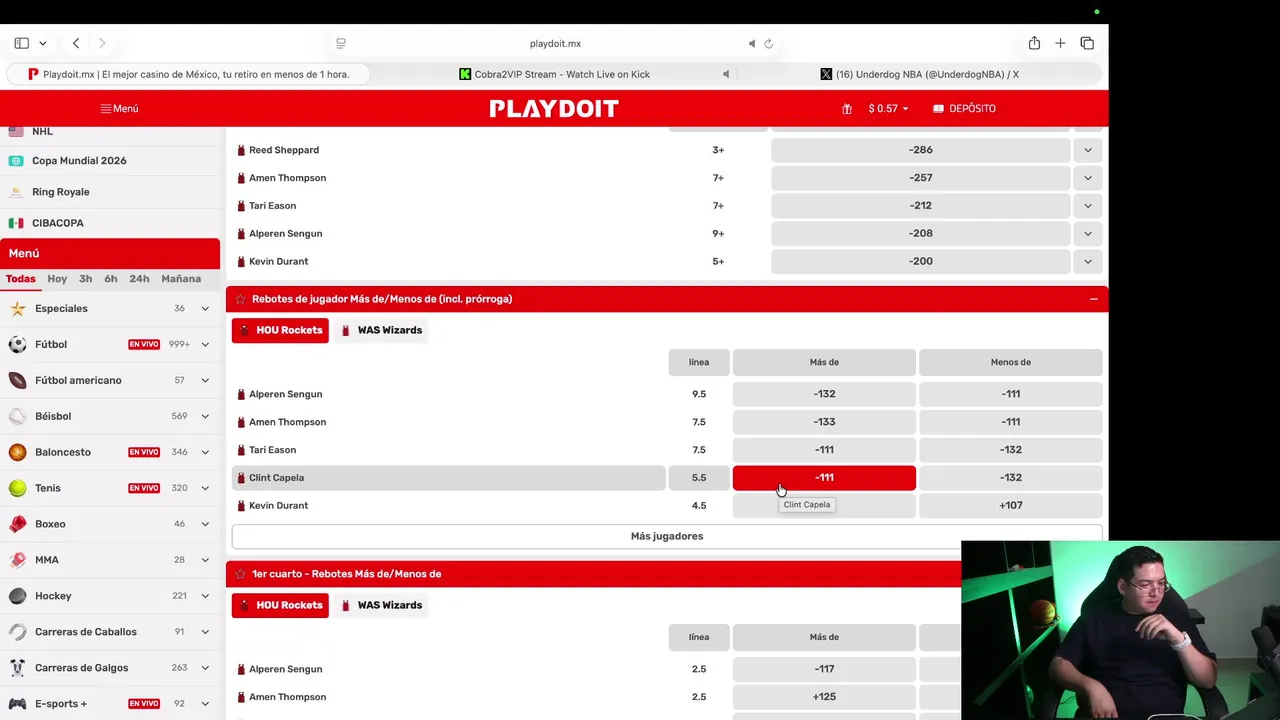
Task: Click the Carreras de Caballos icon
Action: [17, 632]
